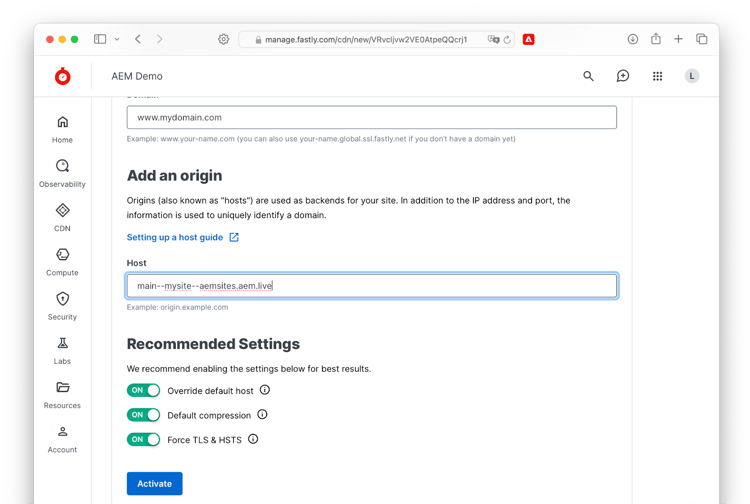Click the search magnifier icon
The image size is (750, 504).
(x=588, y=76)
